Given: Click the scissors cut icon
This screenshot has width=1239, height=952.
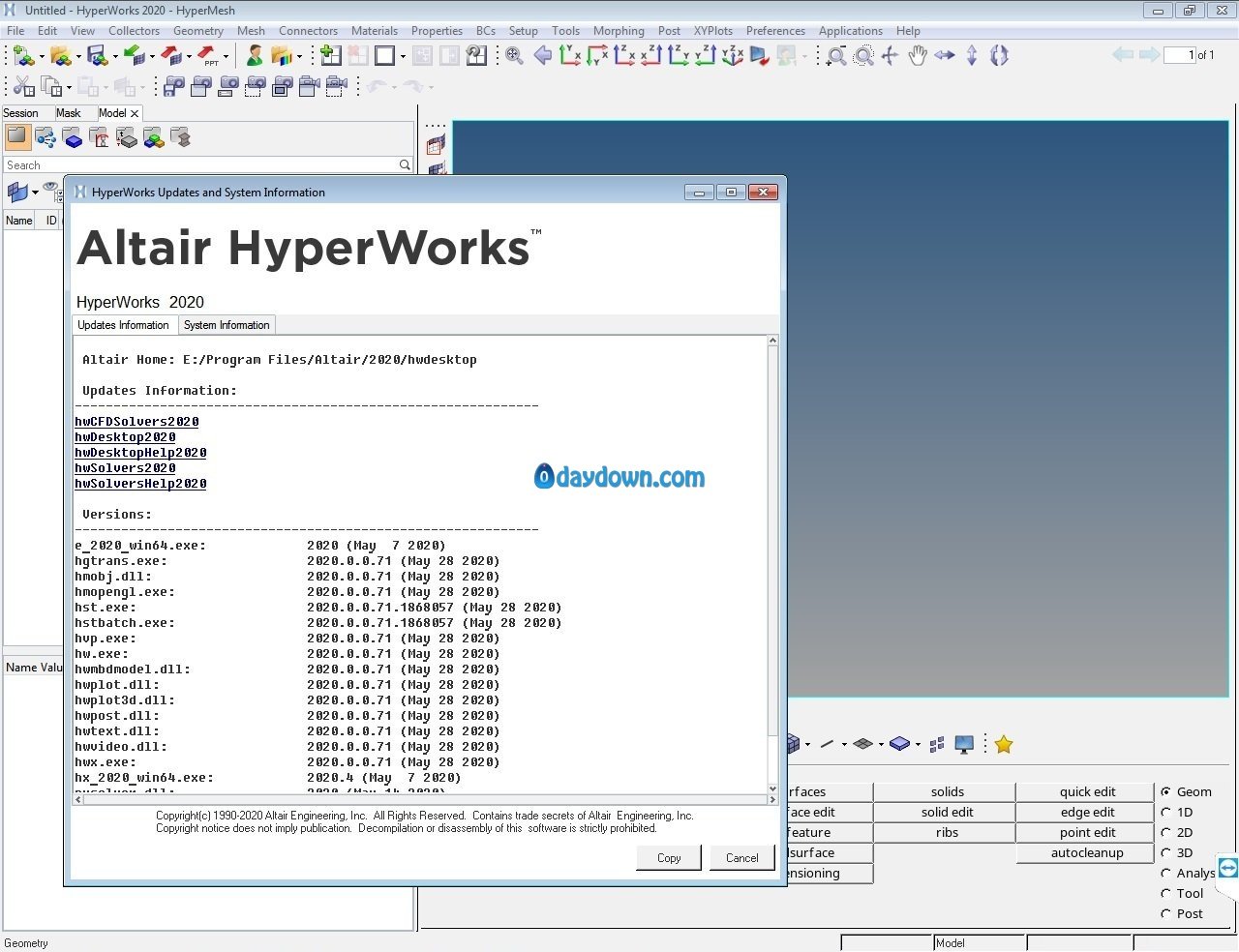Looking at the screenshot, I should [x=21, y=87].
